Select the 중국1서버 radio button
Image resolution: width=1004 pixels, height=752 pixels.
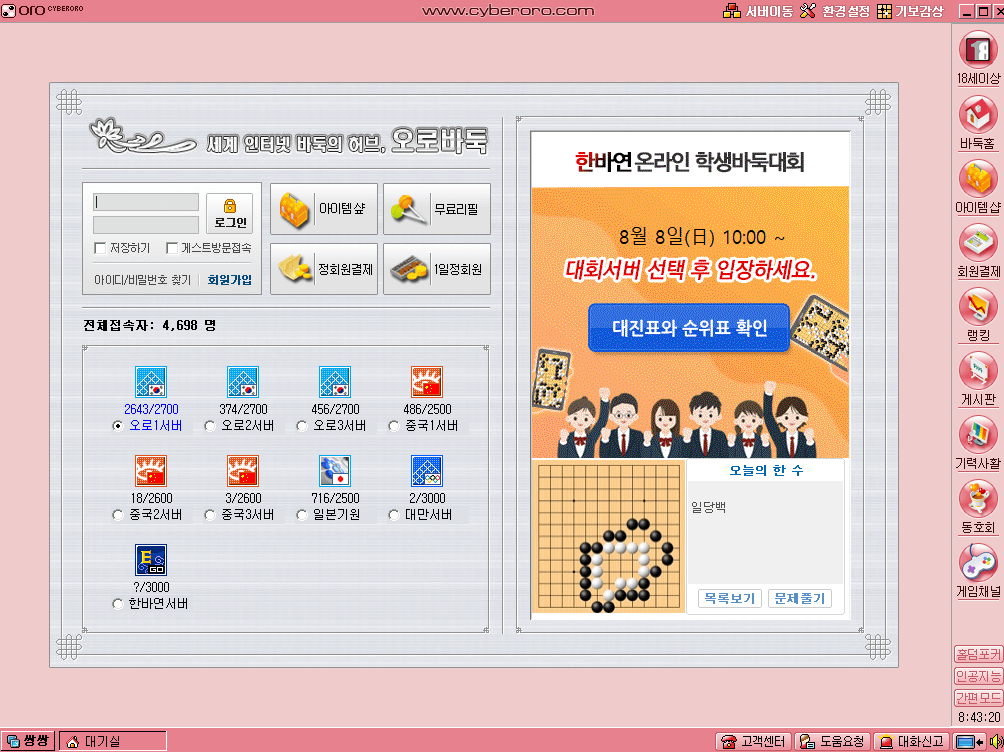coord(394,425)
